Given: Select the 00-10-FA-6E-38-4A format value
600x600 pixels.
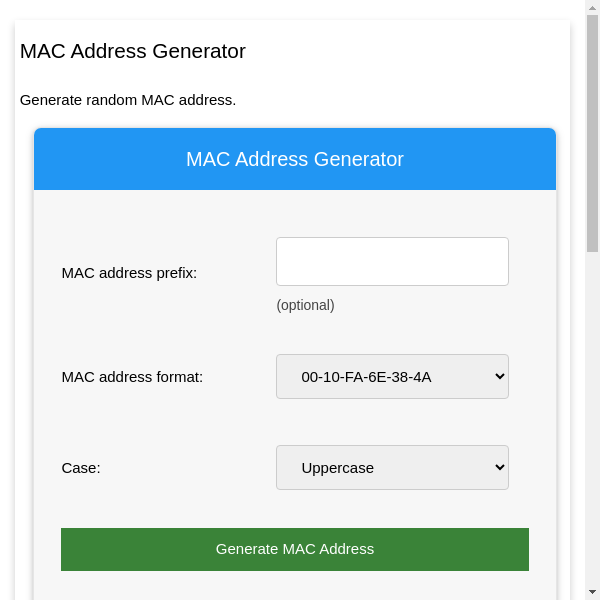Looking at the screenshot, I should click(366, 377).
